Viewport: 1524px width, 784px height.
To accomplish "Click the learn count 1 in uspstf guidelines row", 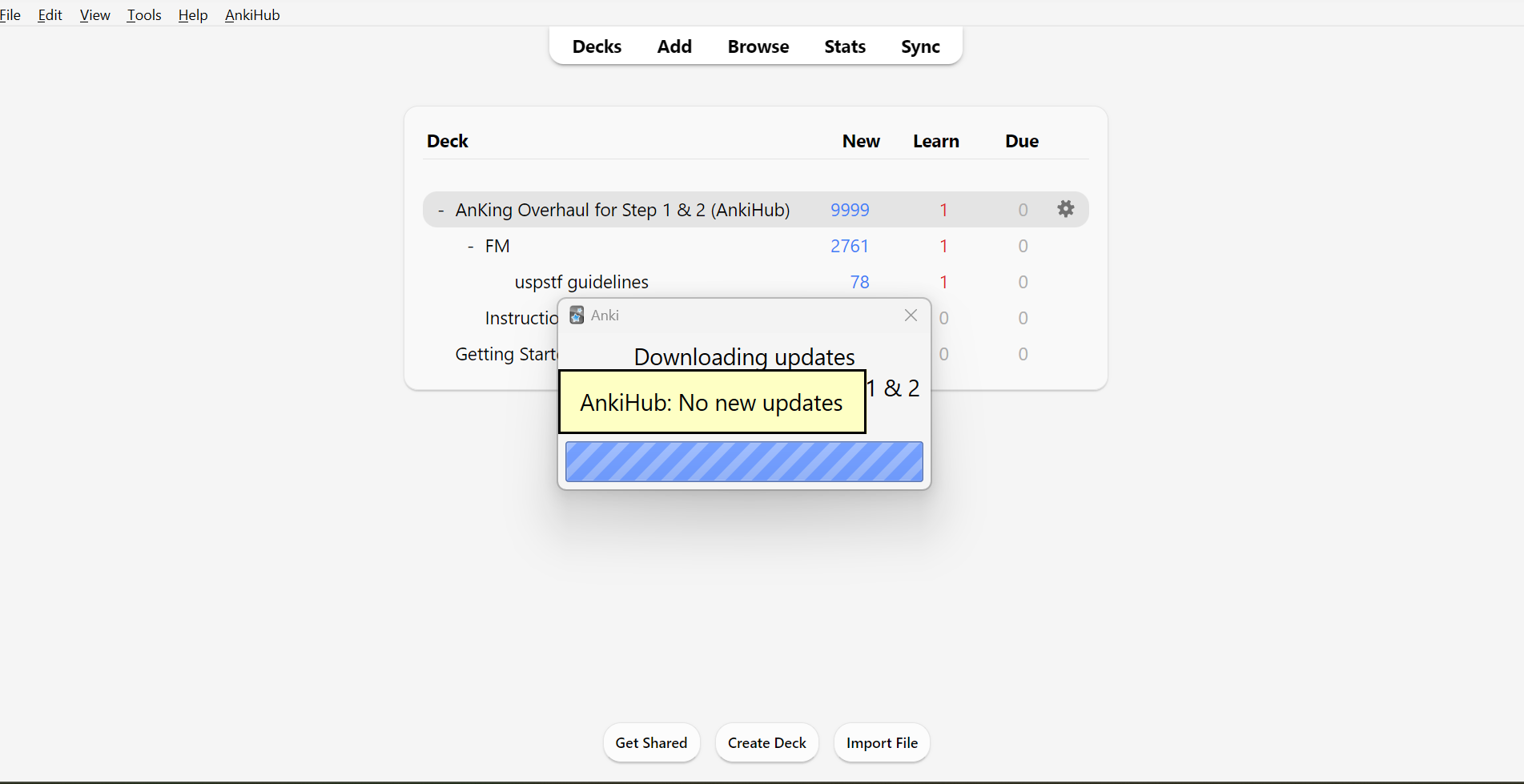I will 943,282.
